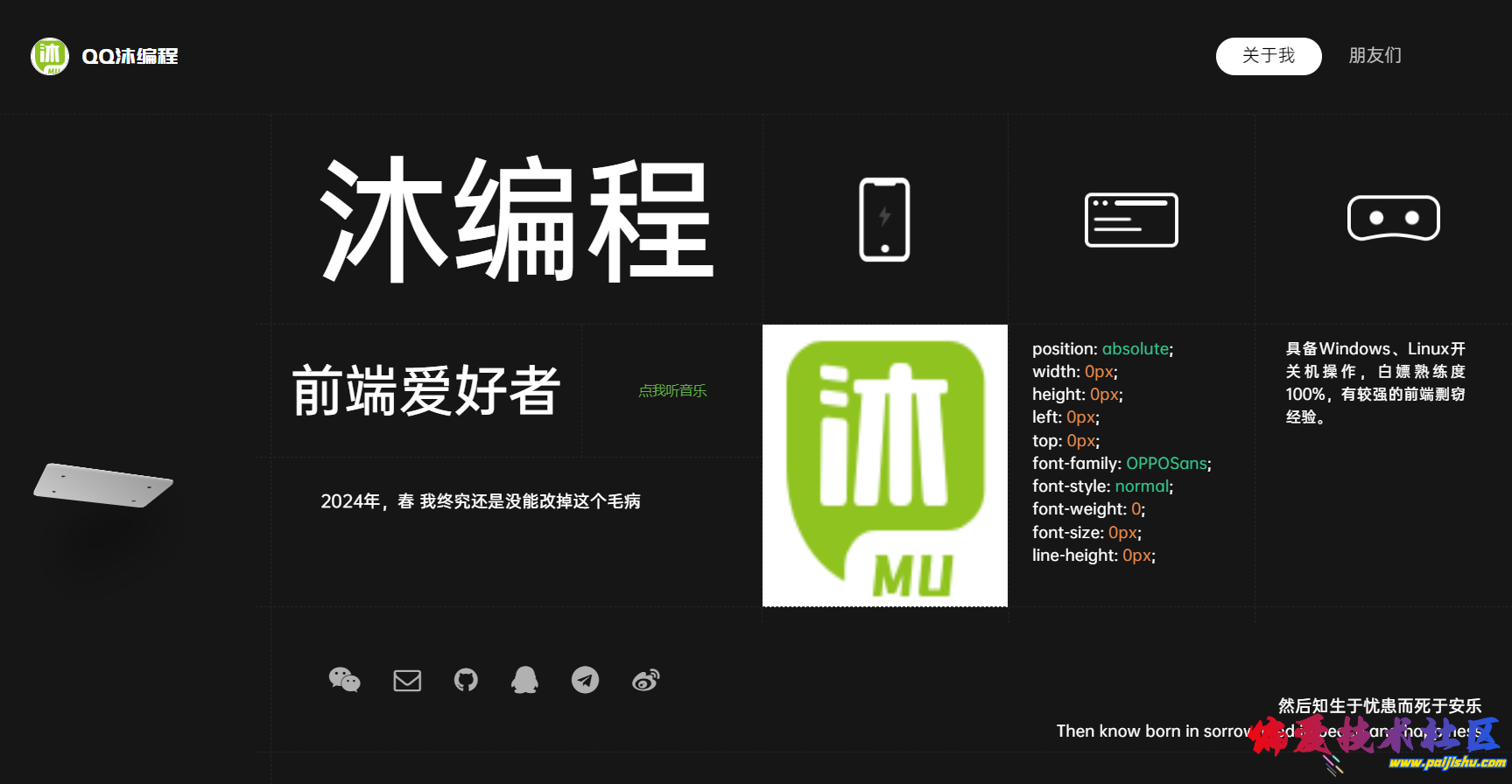Open the Weibo social icon
The image size is (1512, 784).
click(x=646, y=680)
